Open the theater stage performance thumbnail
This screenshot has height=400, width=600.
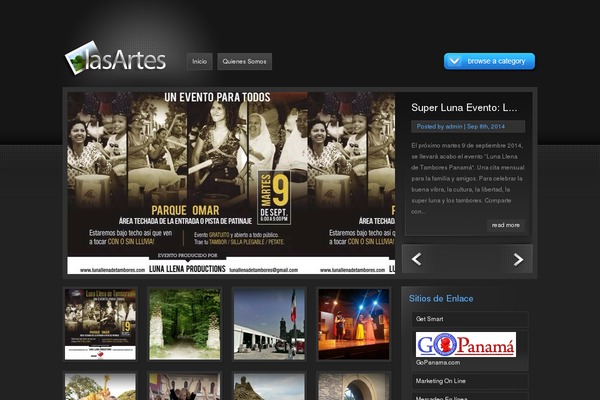(354, 324)
